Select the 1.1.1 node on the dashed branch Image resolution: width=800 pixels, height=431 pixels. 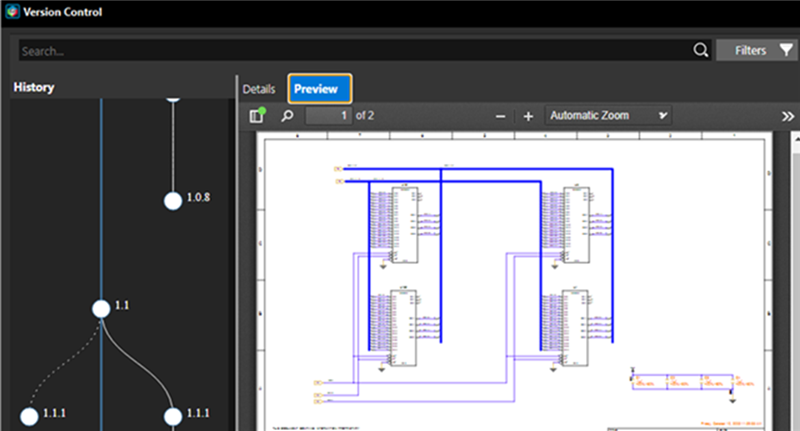[29, 414]
